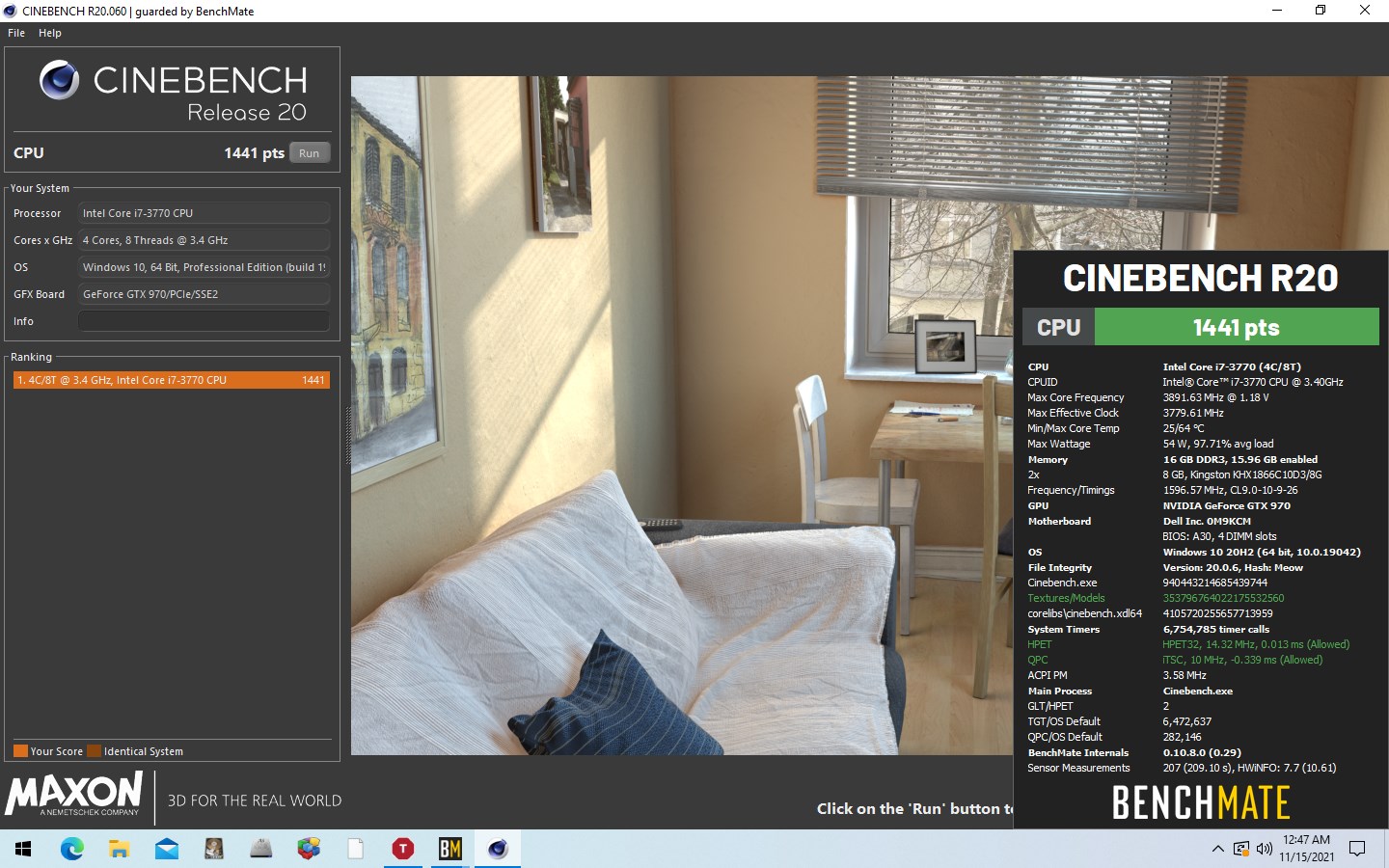Screen dimensions: 1389x868
Task: Click the Dell Inc. motherboard value
Action: coord(1207,521)
